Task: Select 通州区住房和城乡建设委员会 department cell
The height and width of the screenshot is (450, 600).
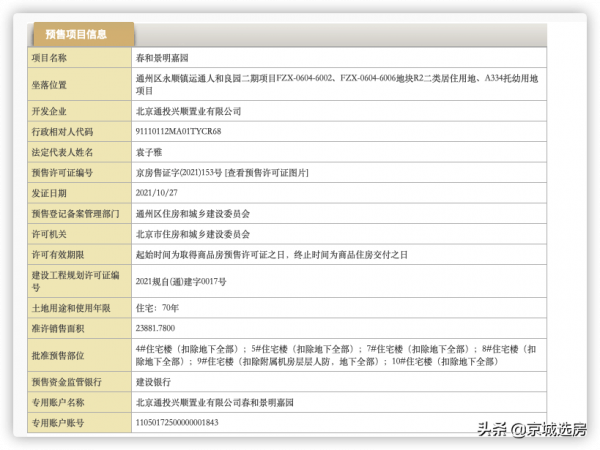Action: pos(192,213)
